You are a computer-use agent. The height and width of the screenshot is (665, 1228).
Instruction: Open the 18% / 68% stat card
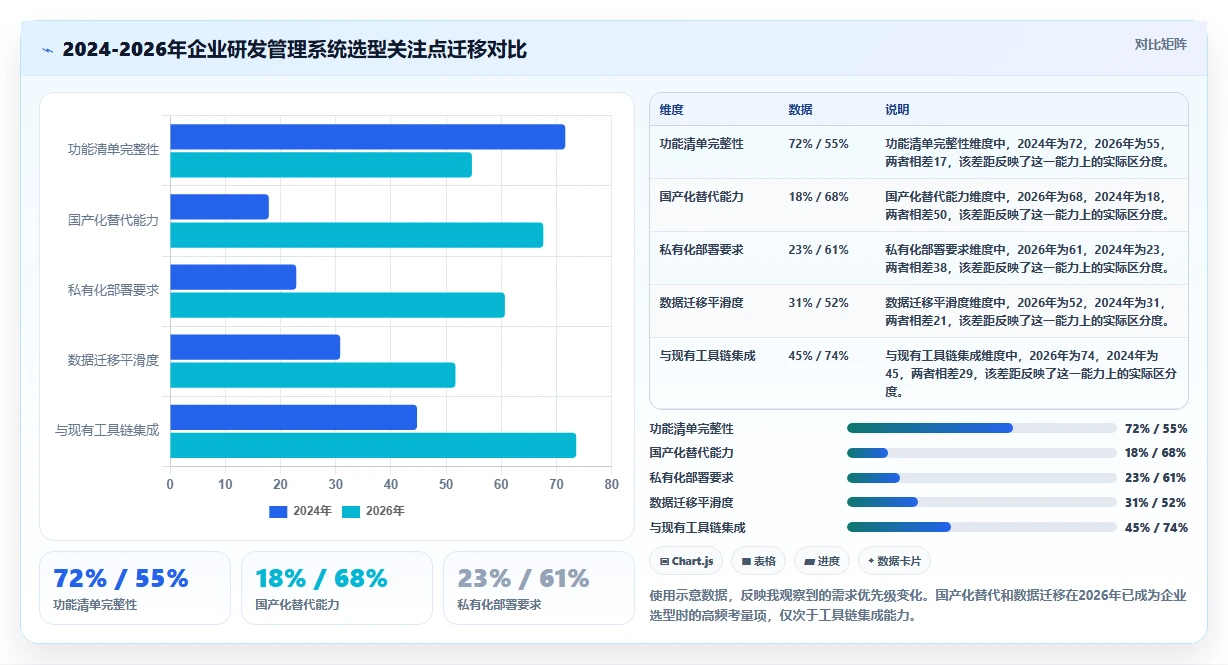tap(336, 588)
